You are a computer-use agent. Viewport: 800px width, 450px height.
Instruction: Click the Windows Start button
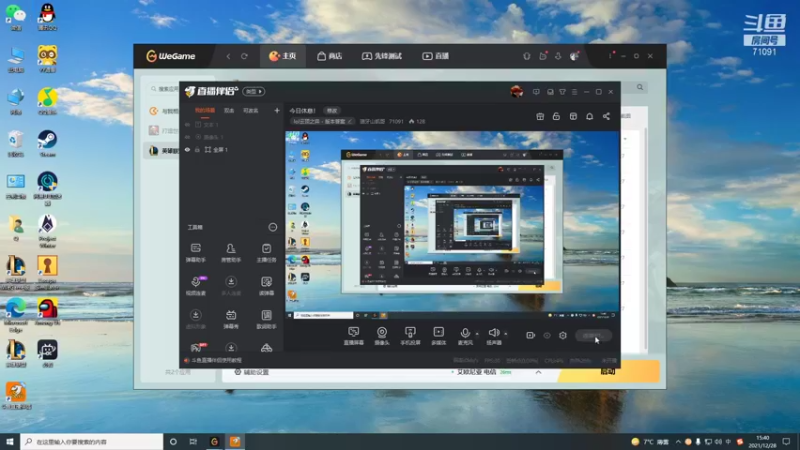10,441
